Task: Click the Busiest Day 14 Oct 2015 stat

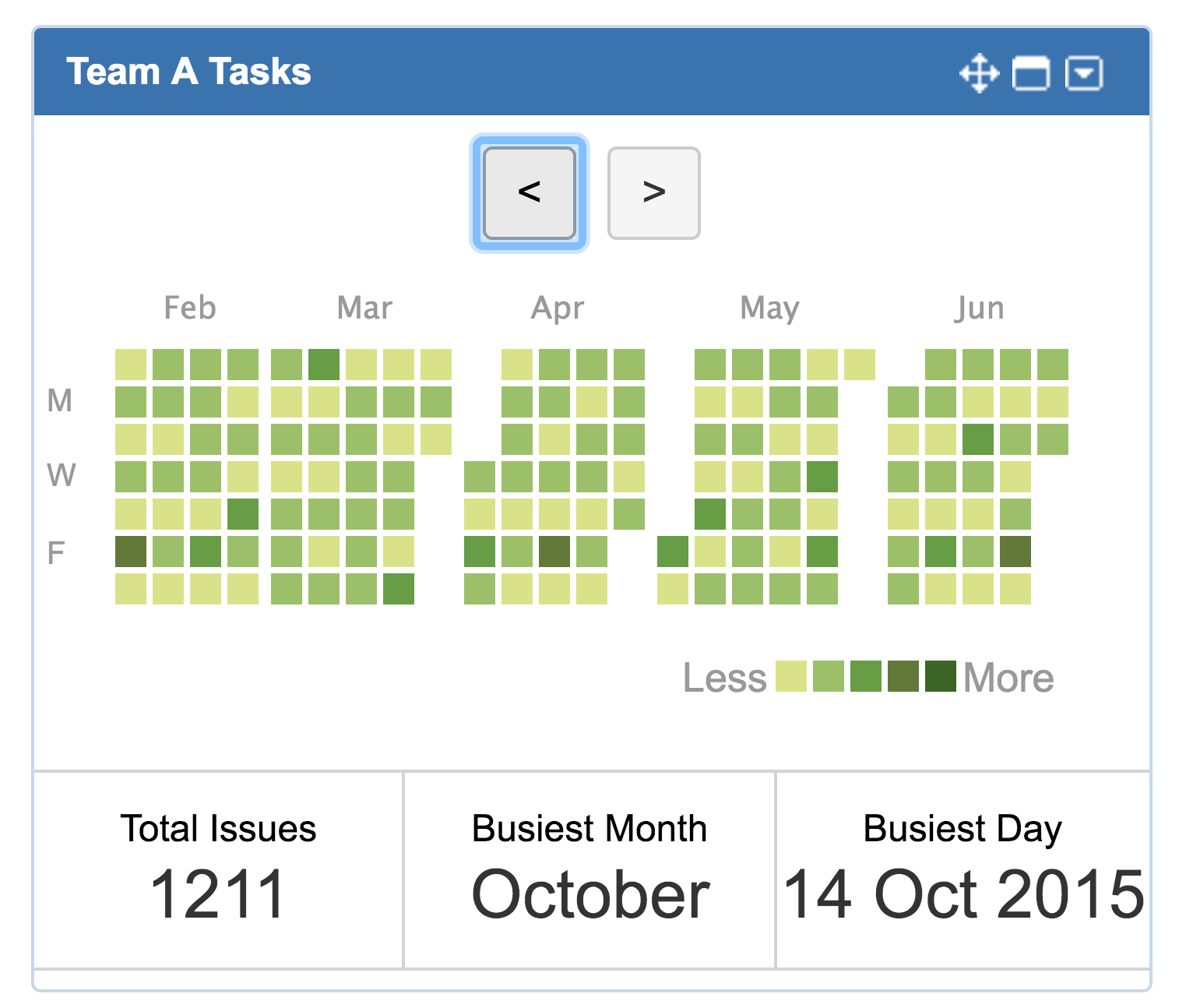Action: (963, 869)
